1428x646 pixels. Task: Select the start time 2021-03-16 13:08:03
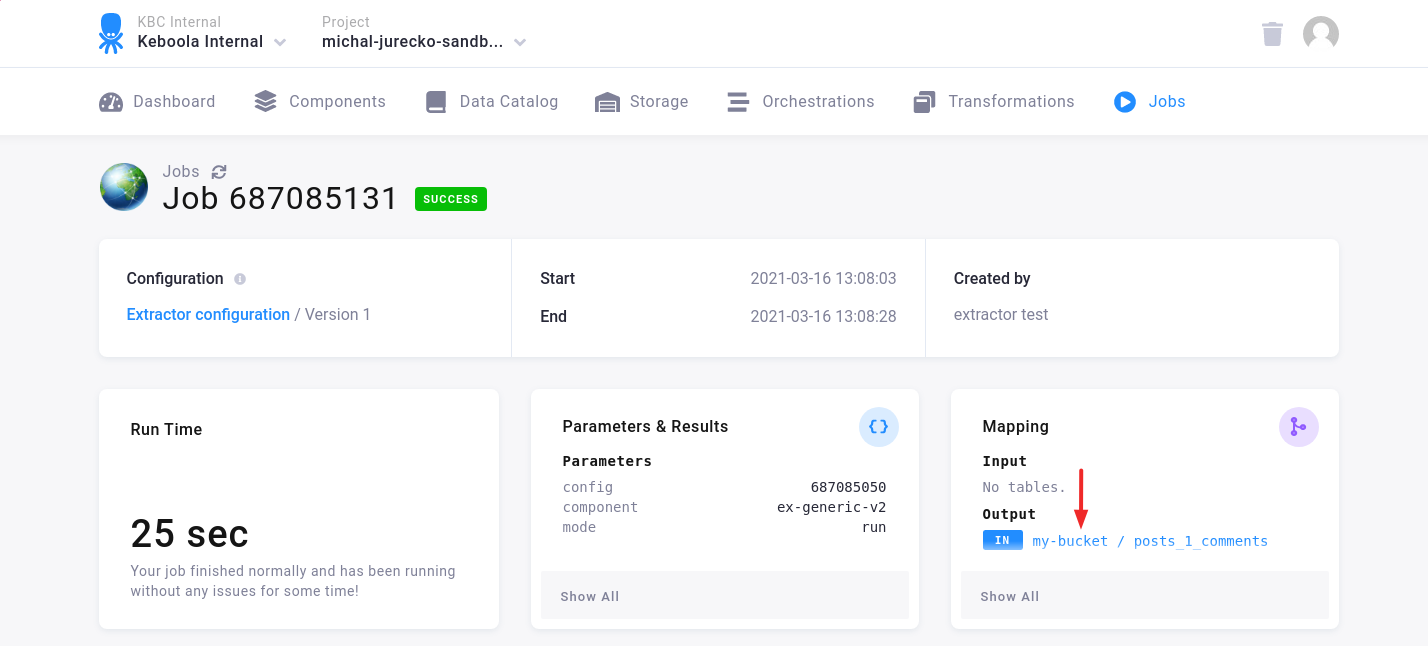tap(823, 279)
